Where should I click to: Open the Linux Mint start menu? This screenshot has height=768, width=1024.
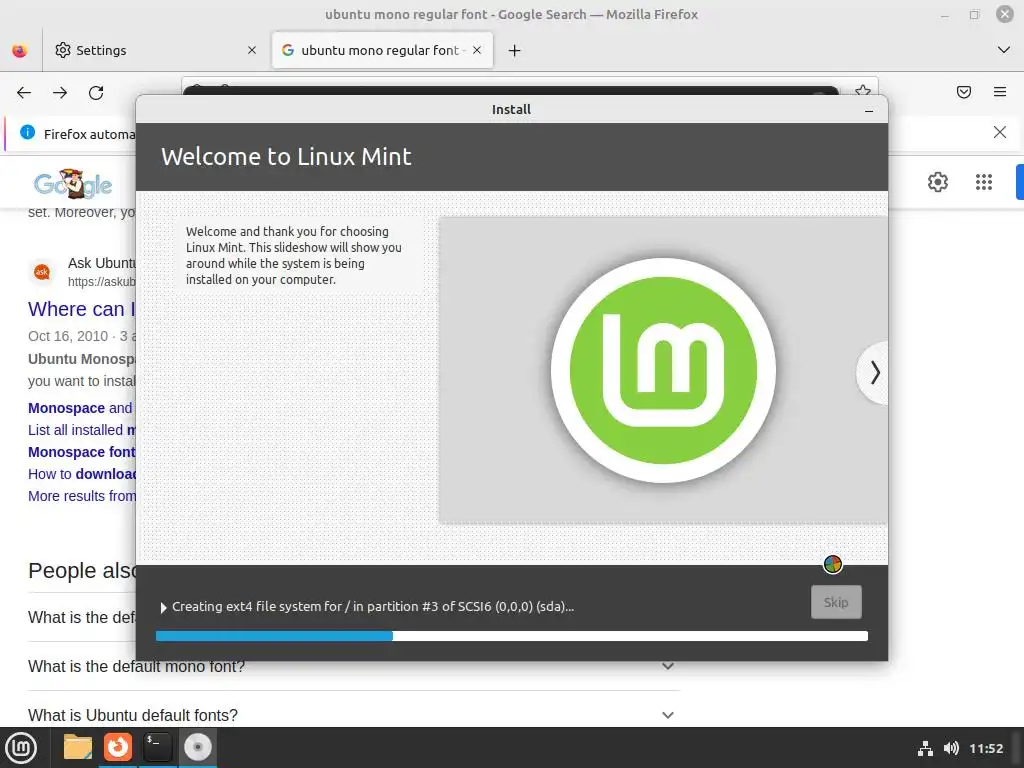pos(22,748)
